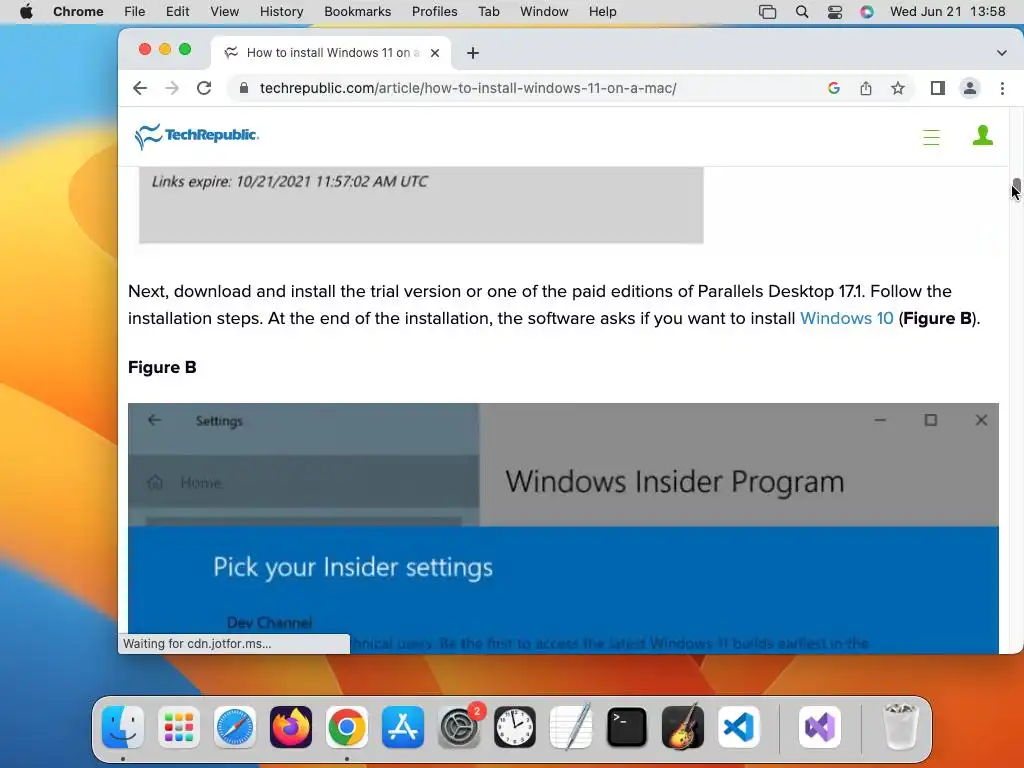Follow the Windows 10 link

coord(846,318)
